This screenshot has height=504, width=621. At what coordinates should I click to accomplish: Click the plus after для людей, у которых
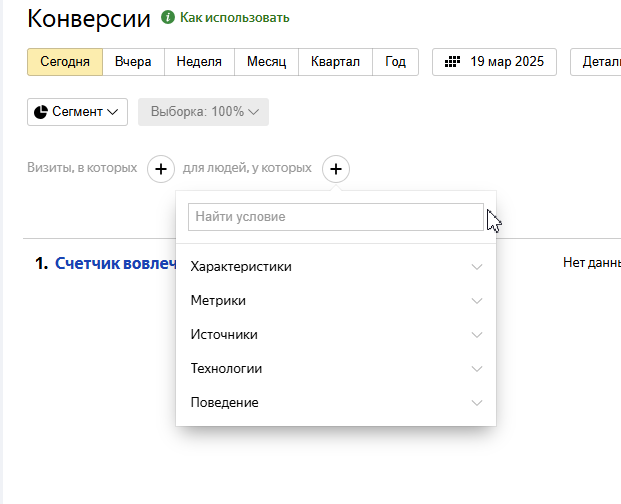pyautogui.click(x=336, y=169)
